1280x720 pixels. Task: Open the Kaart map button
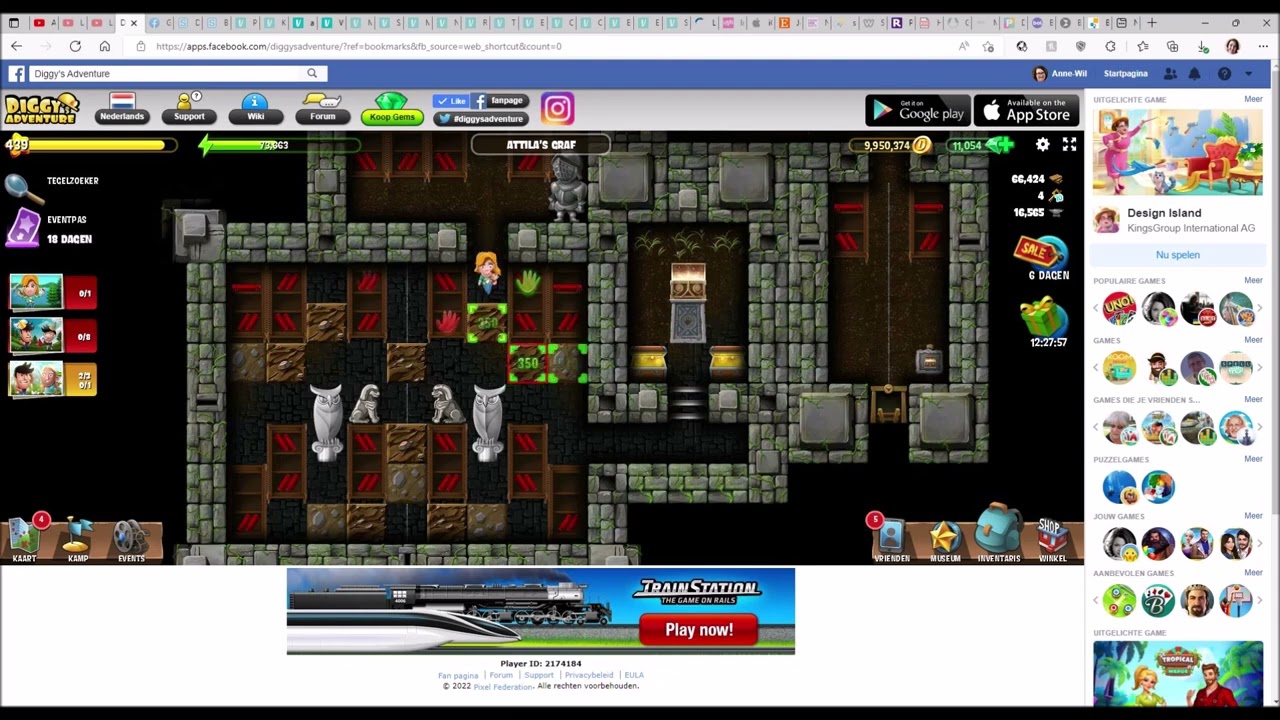pyautogui.click(x=25, y=538)
